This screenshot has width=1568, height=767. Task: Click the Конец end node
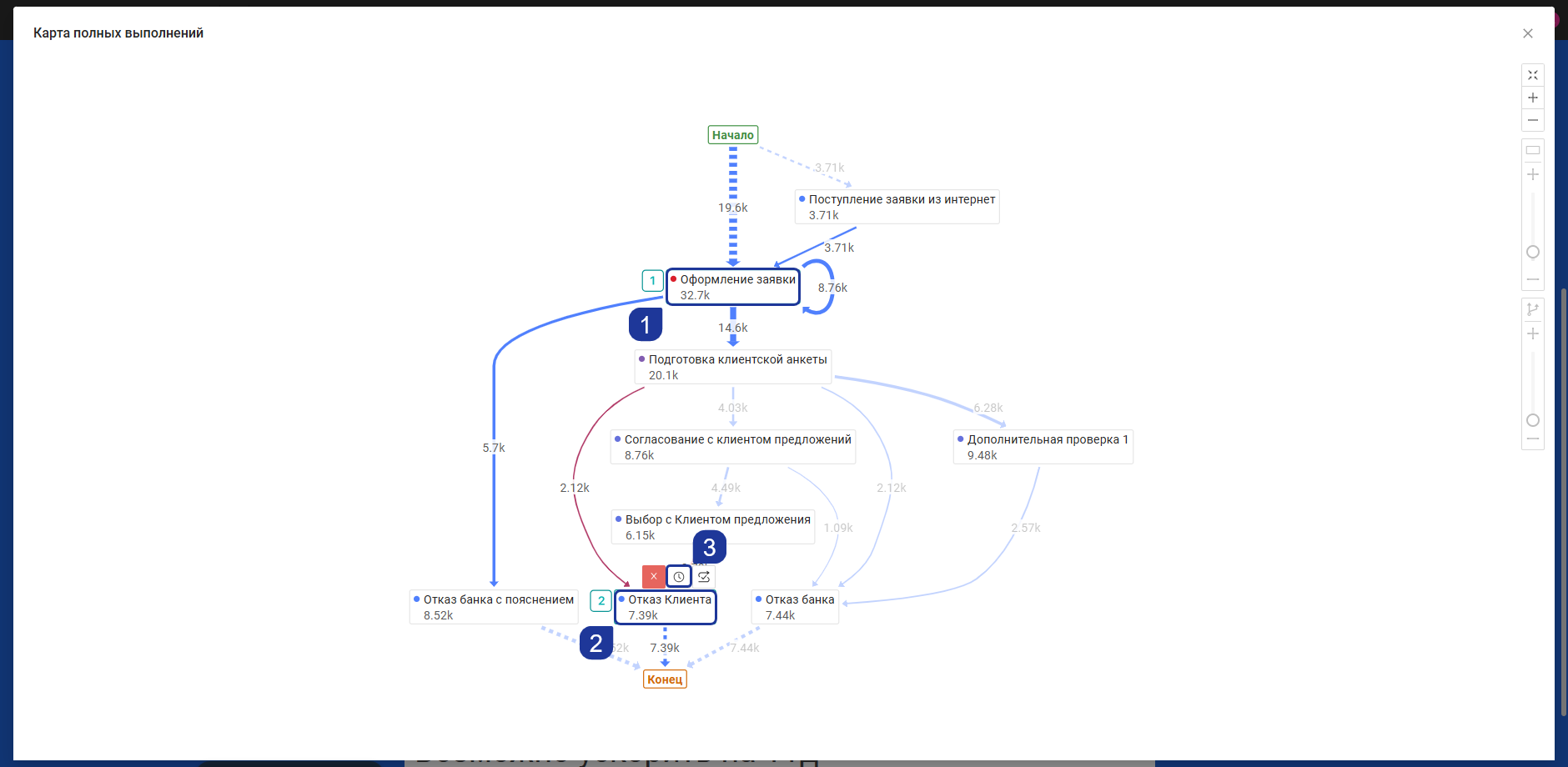point(665,679)
